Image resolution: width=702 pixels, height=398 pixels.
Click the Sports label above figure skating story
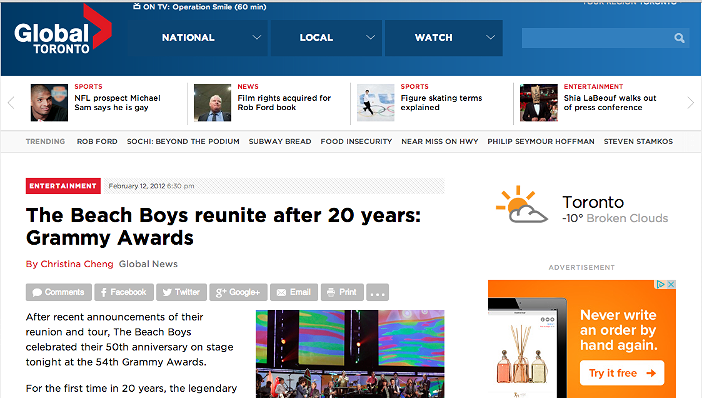(415, 86)
